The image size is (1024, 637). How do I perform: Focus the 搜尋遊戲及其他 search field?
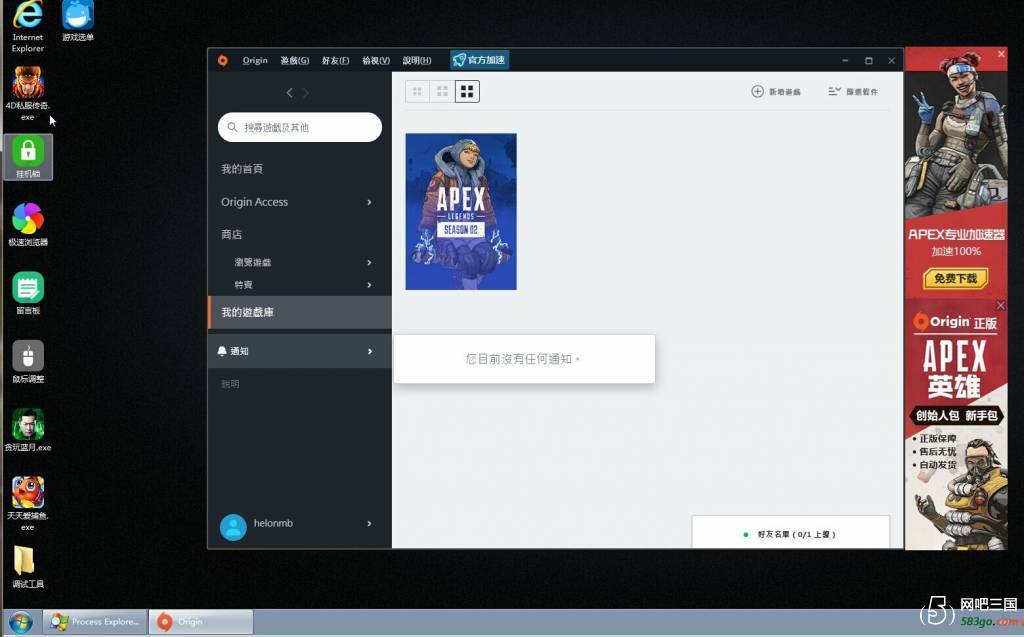coord(300,127)
